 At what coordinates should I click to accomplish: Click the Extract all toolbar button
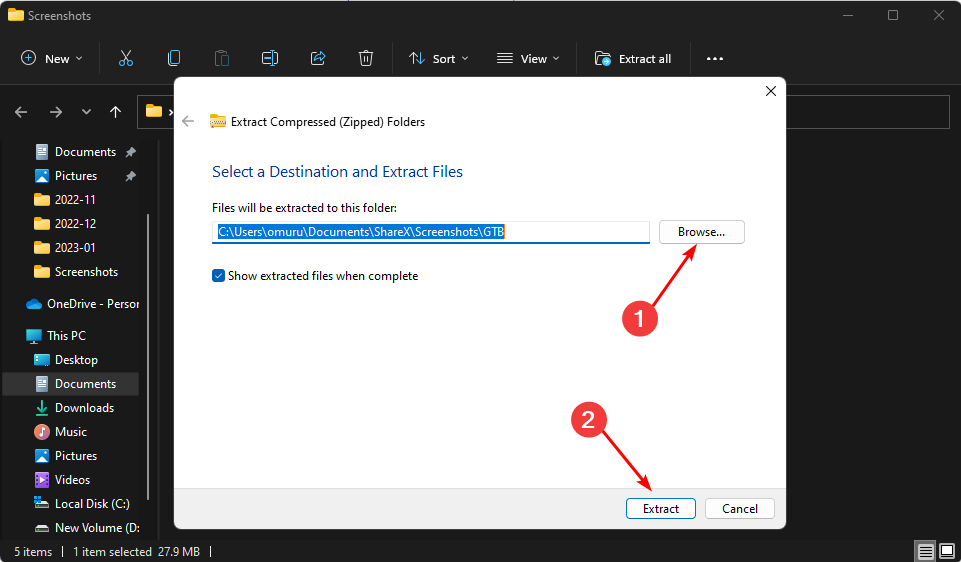[633, 59]
